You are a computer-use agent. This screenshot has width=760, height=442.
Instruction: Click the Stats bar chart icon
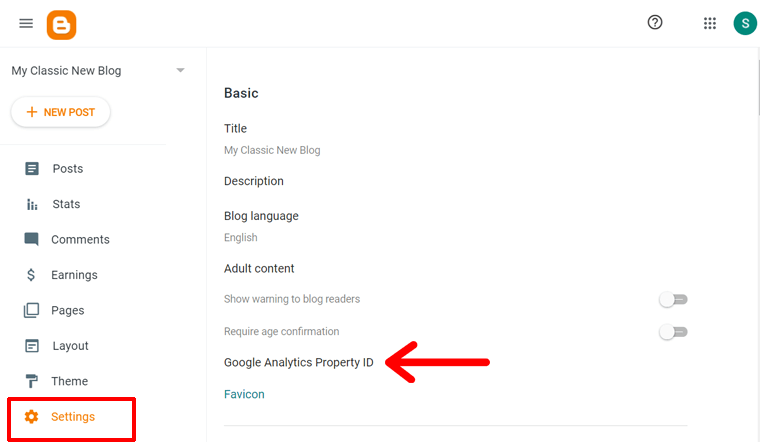[x=32, y=204]
